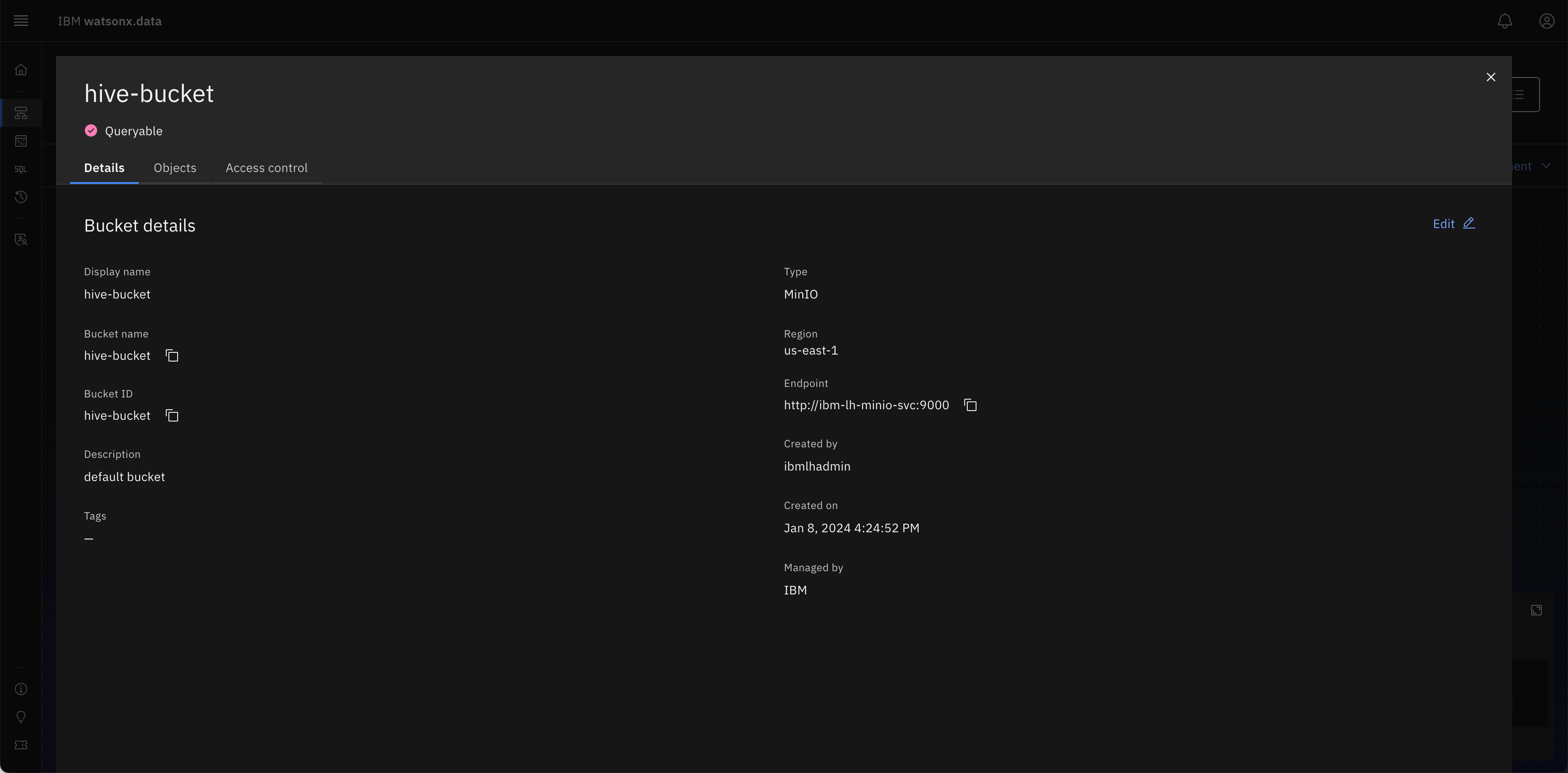Open Access control sidebar icon

pyautogui.click(x=21, y=239)
